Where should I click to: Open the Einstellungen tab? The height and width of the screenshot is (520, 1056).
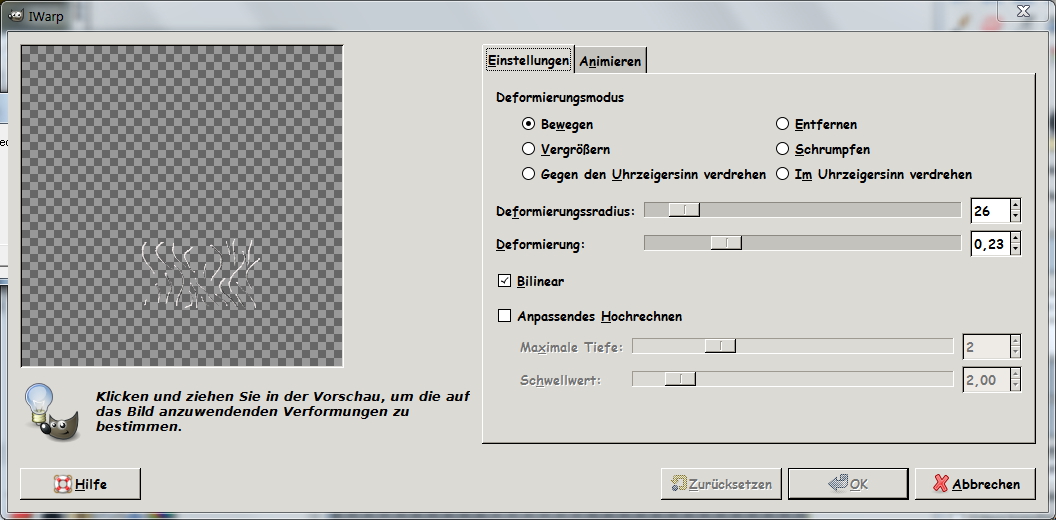529,60
